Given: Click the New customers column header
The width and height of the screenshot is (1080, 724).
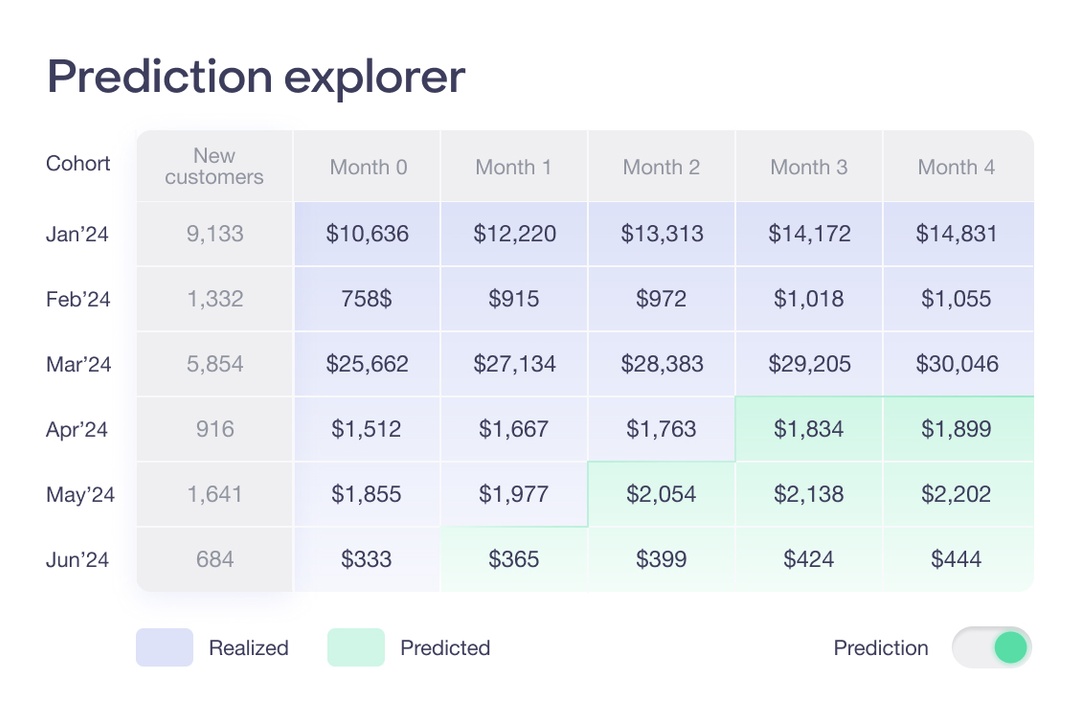Looking at the screenshot, I should tap(213, 167).
